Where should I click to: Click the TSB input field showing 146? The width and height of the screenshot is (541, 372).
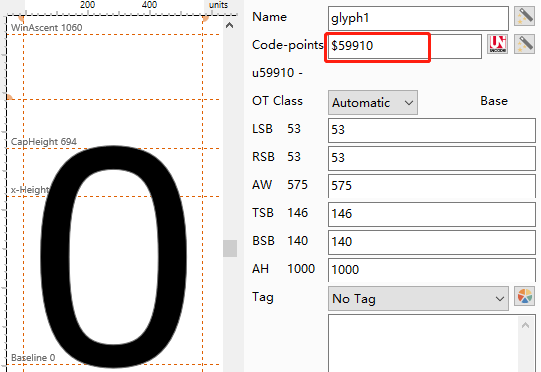[432, 214]
